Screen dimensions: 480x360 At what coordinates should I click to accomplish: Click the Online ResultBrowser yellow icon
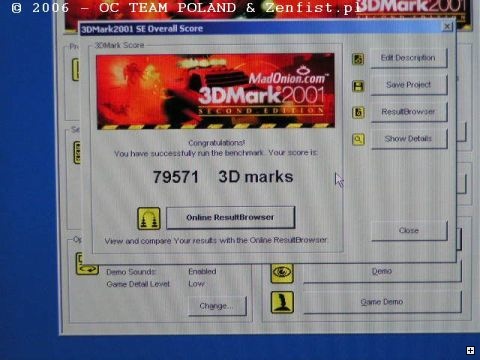(x=149, y=218)
